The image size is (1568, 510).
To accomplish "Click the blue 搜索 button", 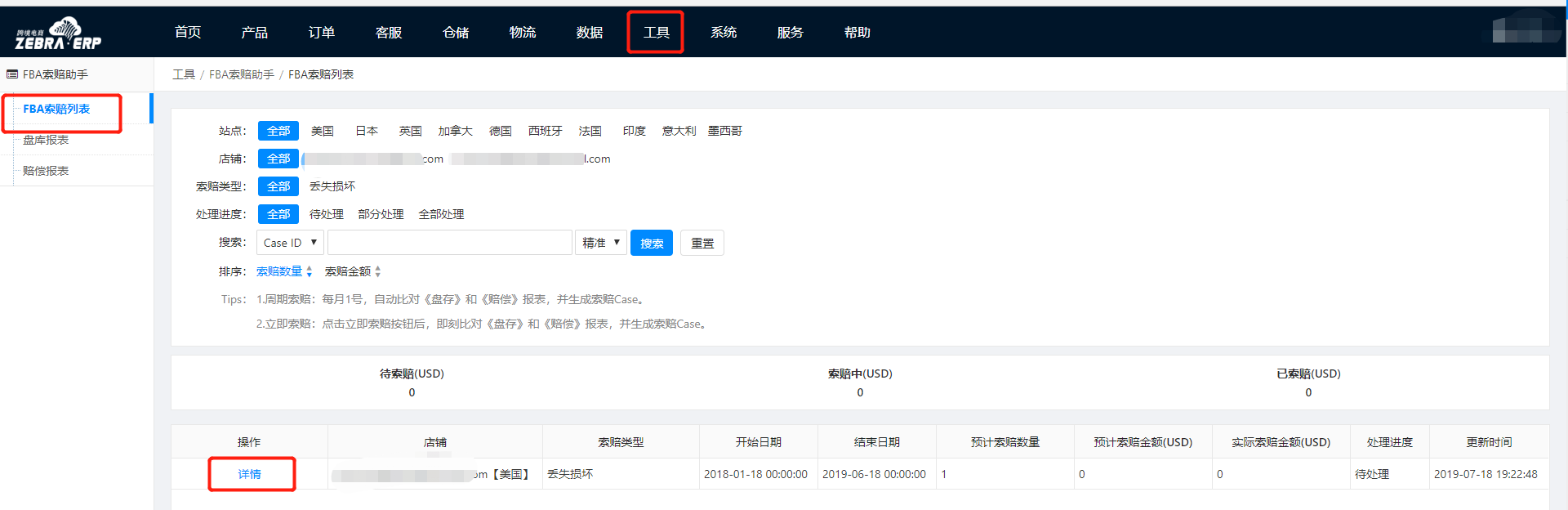I will (x=651, y=243).
